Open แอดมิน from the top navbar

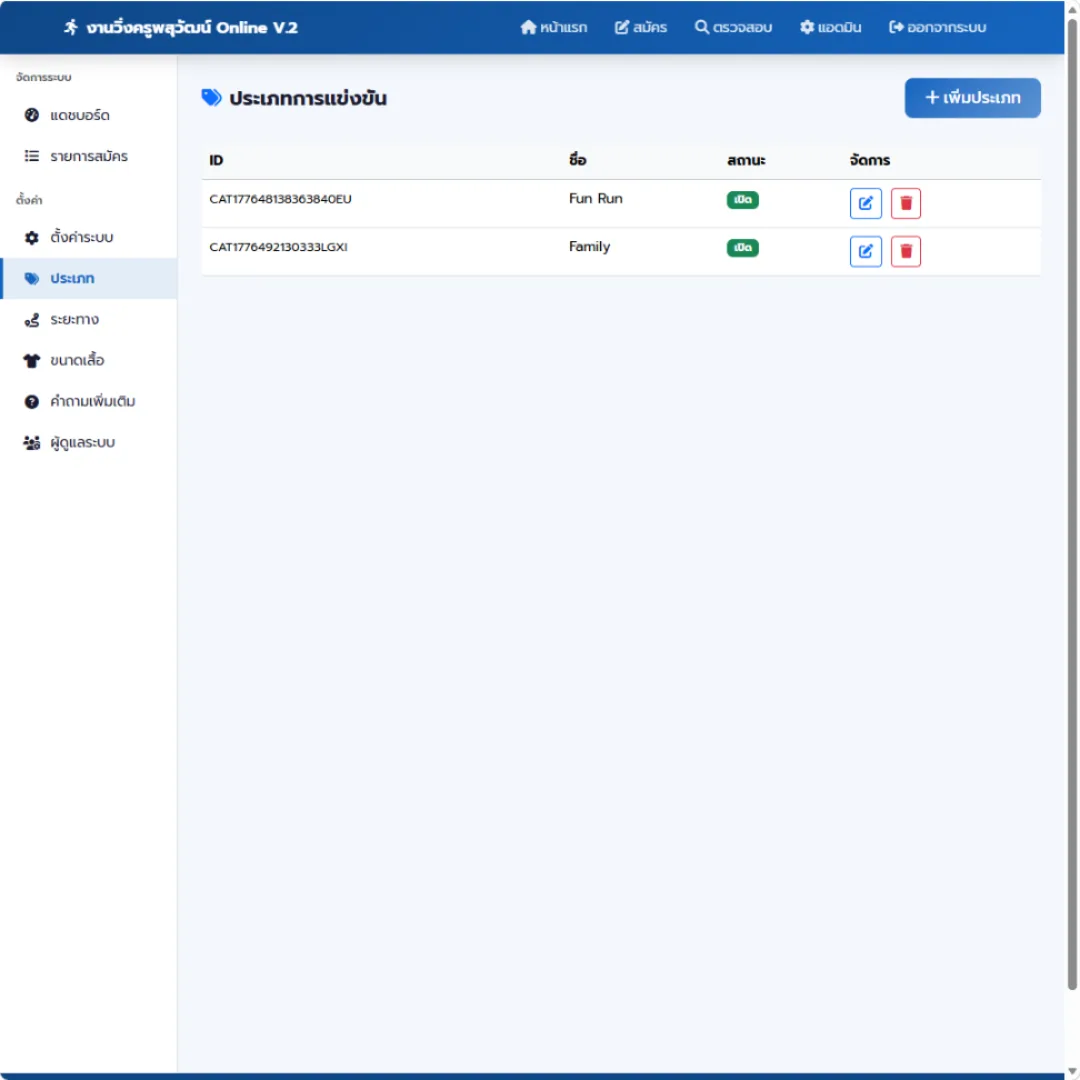pyautogui.click(x=831, y=28)
